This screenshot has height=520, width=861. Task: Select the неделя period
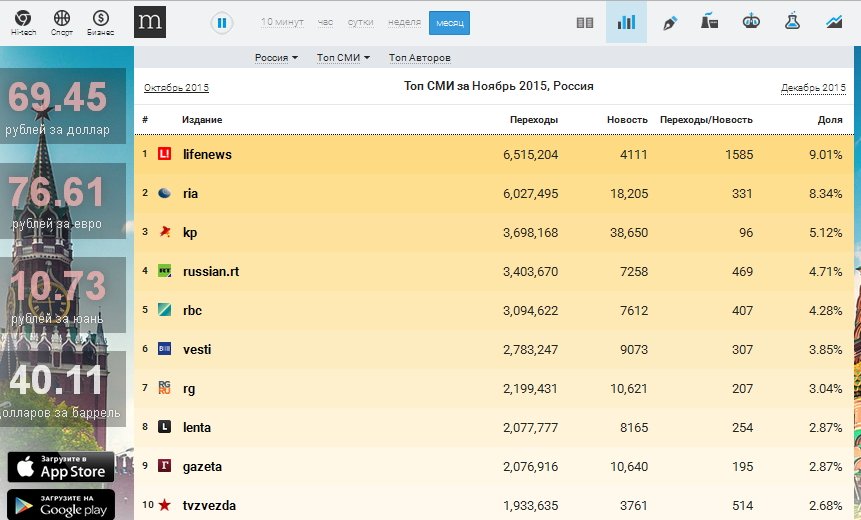(x=404, y=22)
